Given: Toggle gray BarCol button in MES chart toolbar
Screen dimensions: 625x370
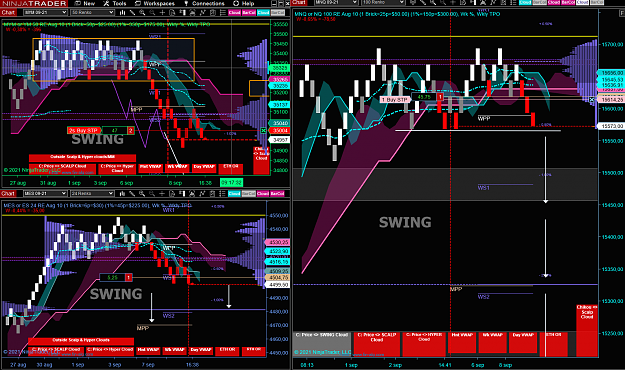Looking at the screenshot, I should click(249, 193).
